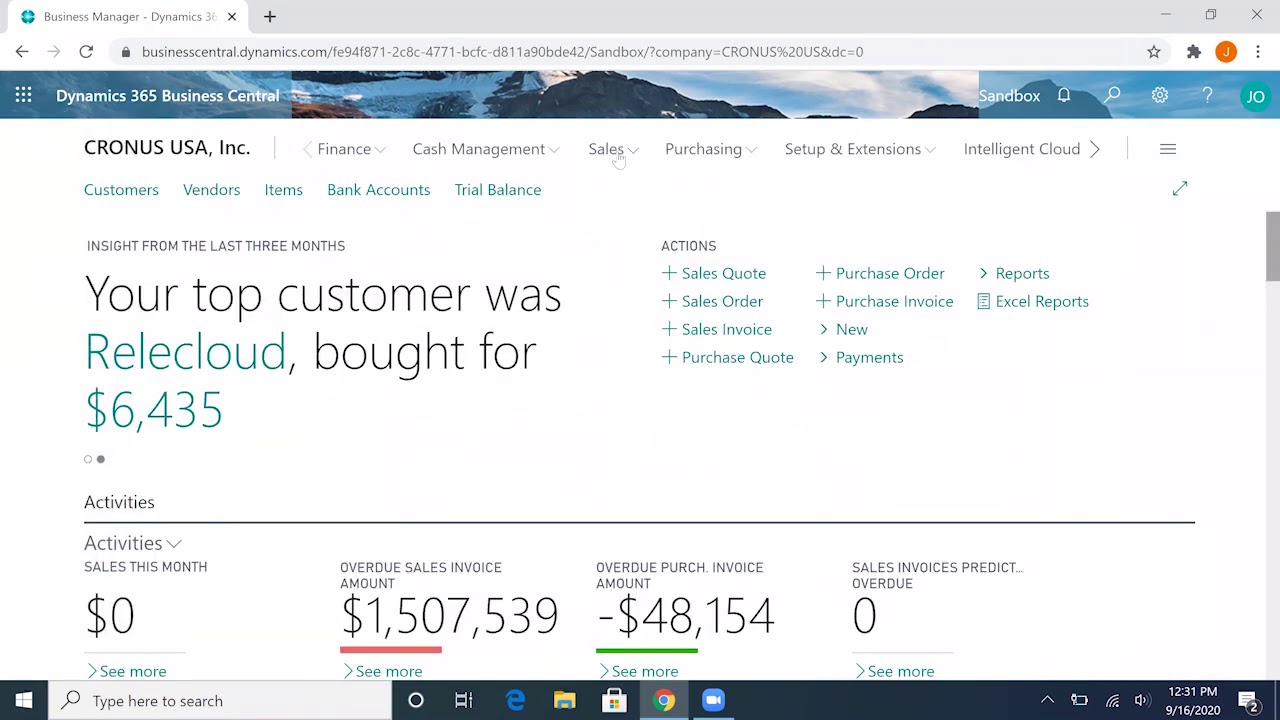This screenshot has width=1280, height=720.
Task: Go back in browser history
Action: pyautogui.click(x=22, y=52)
